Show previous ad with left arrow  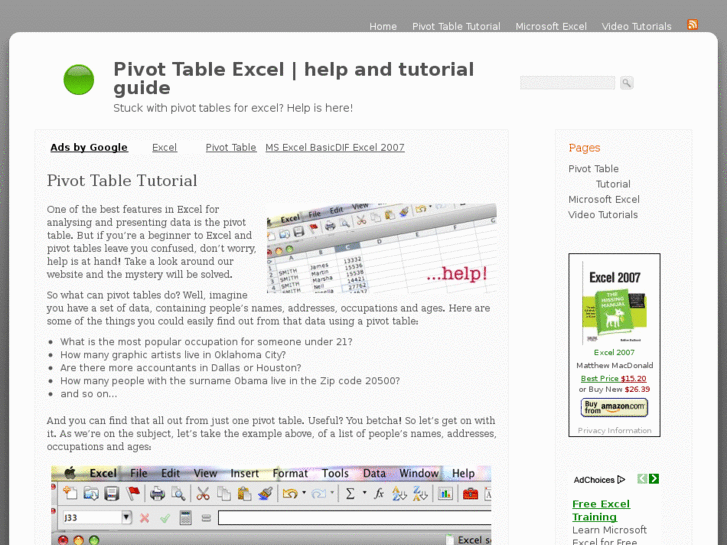(642, 479)
